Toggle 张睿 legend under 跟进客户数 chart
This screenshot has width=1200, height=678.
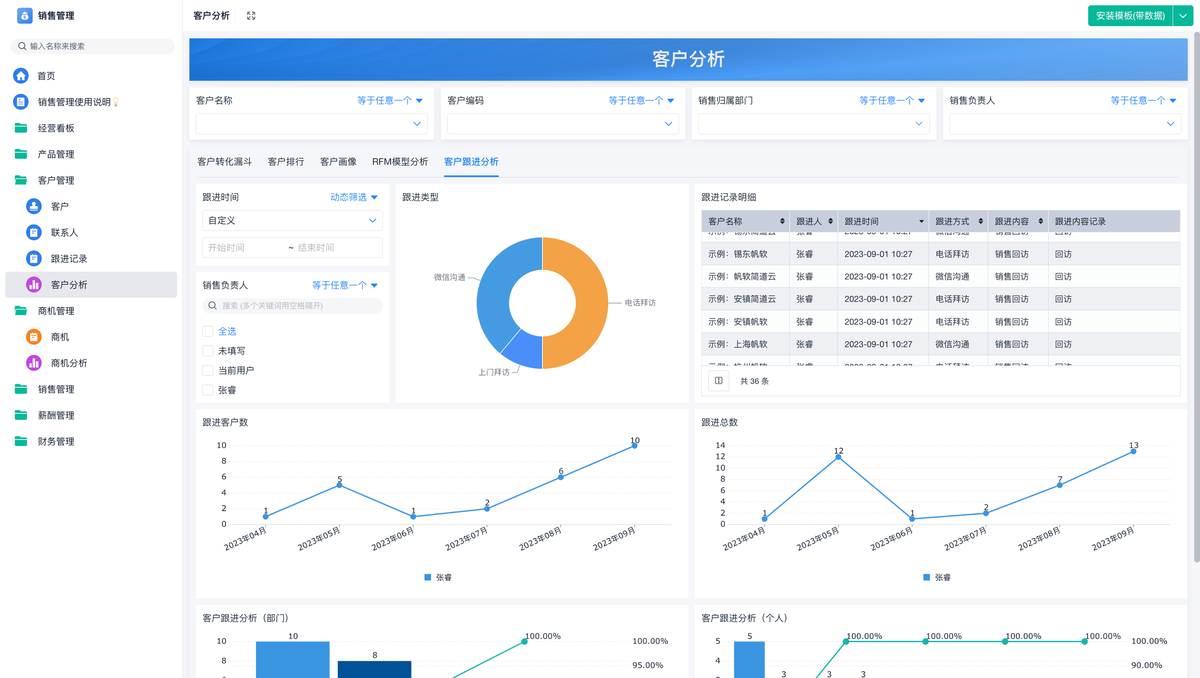coord(438,577)
